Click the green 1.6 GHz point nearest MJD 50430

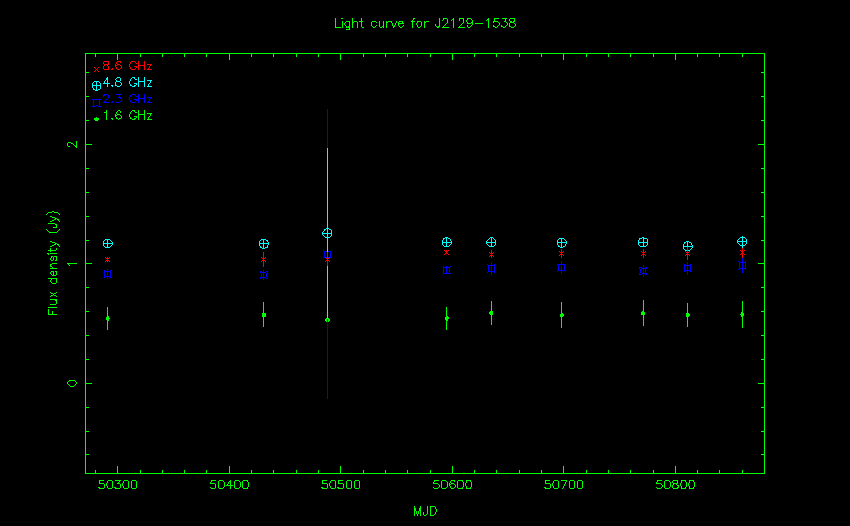264,315
